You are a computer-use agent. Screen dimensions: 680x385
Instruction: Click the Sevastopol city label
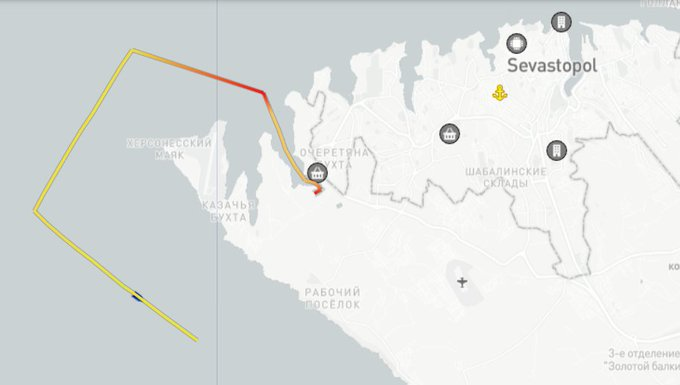coord(552,66)
